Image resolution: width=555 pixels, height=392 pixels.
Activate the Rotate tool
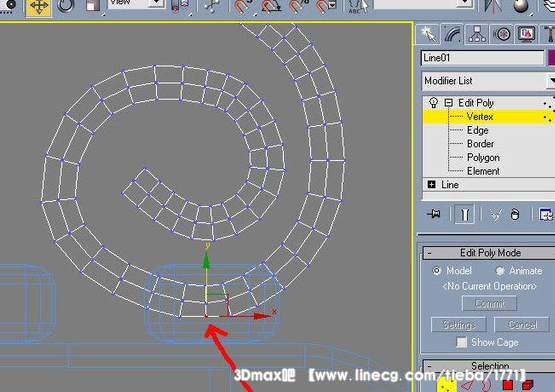[x=66, y=6]
